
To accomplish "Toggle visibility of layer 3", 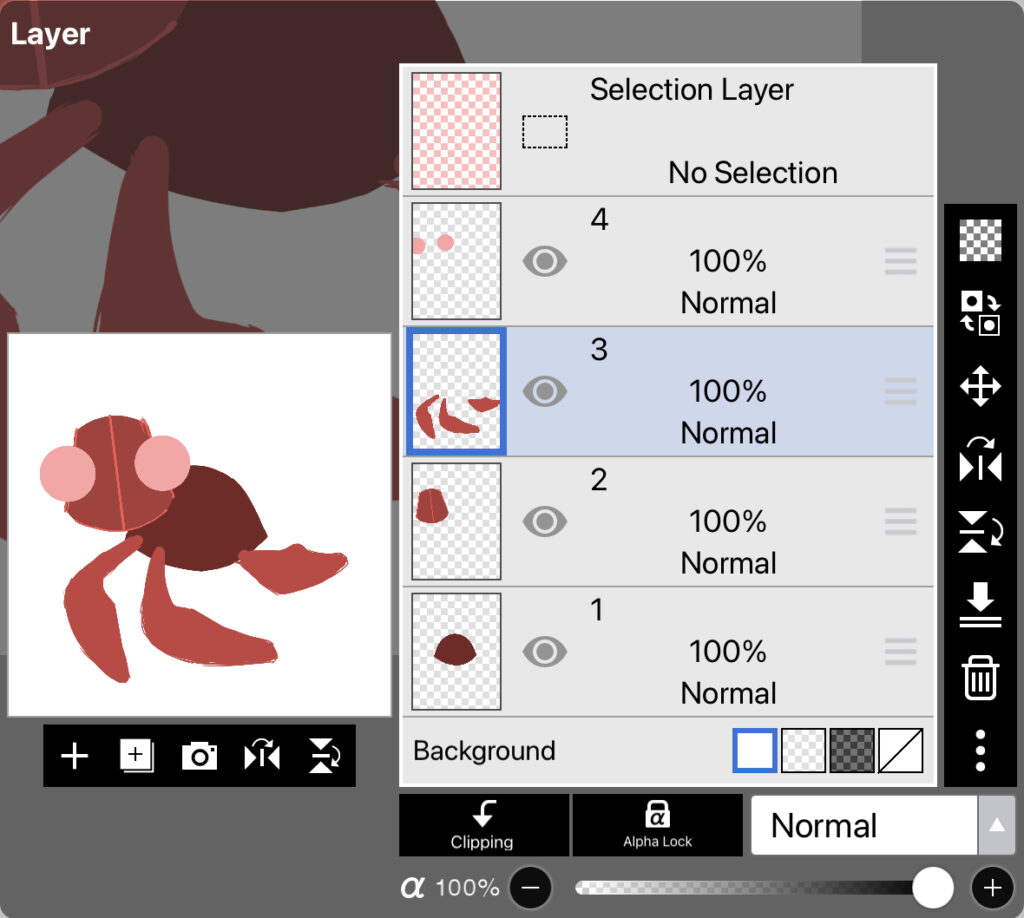I will (545, 391).
